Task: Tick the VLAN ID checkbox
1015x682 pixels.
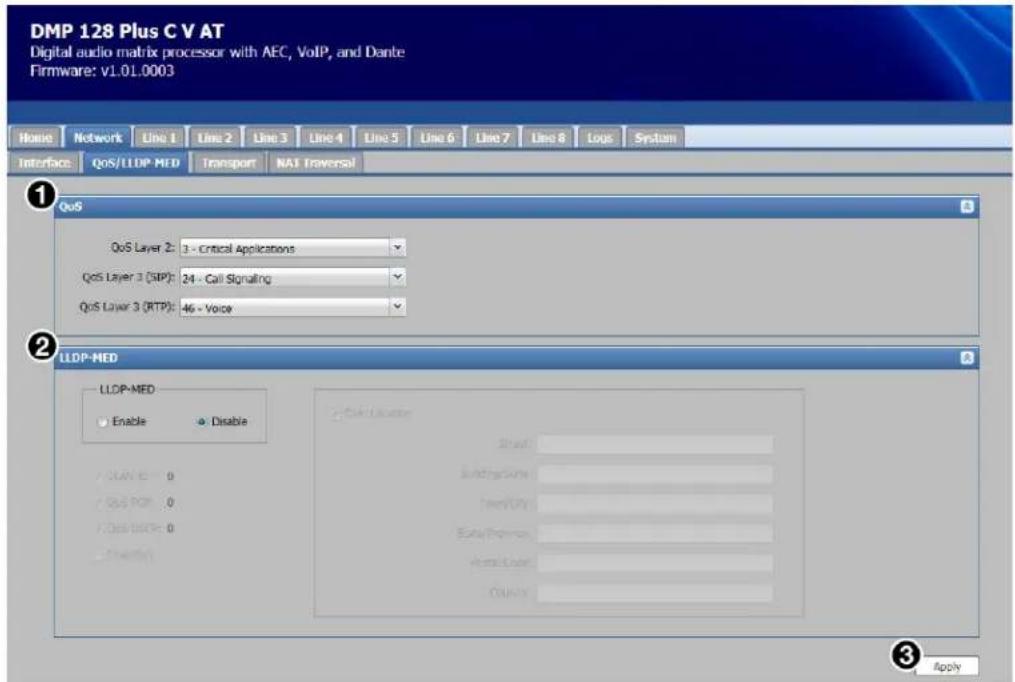Action: (x=100, y=476)
